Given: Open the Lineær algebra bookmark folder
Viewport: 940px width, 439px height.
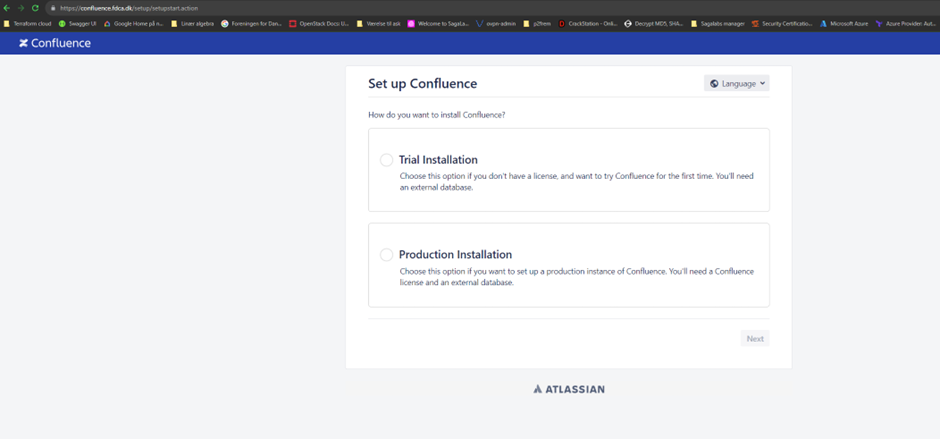Looking at the screenshot, I should tap(193, 23).
